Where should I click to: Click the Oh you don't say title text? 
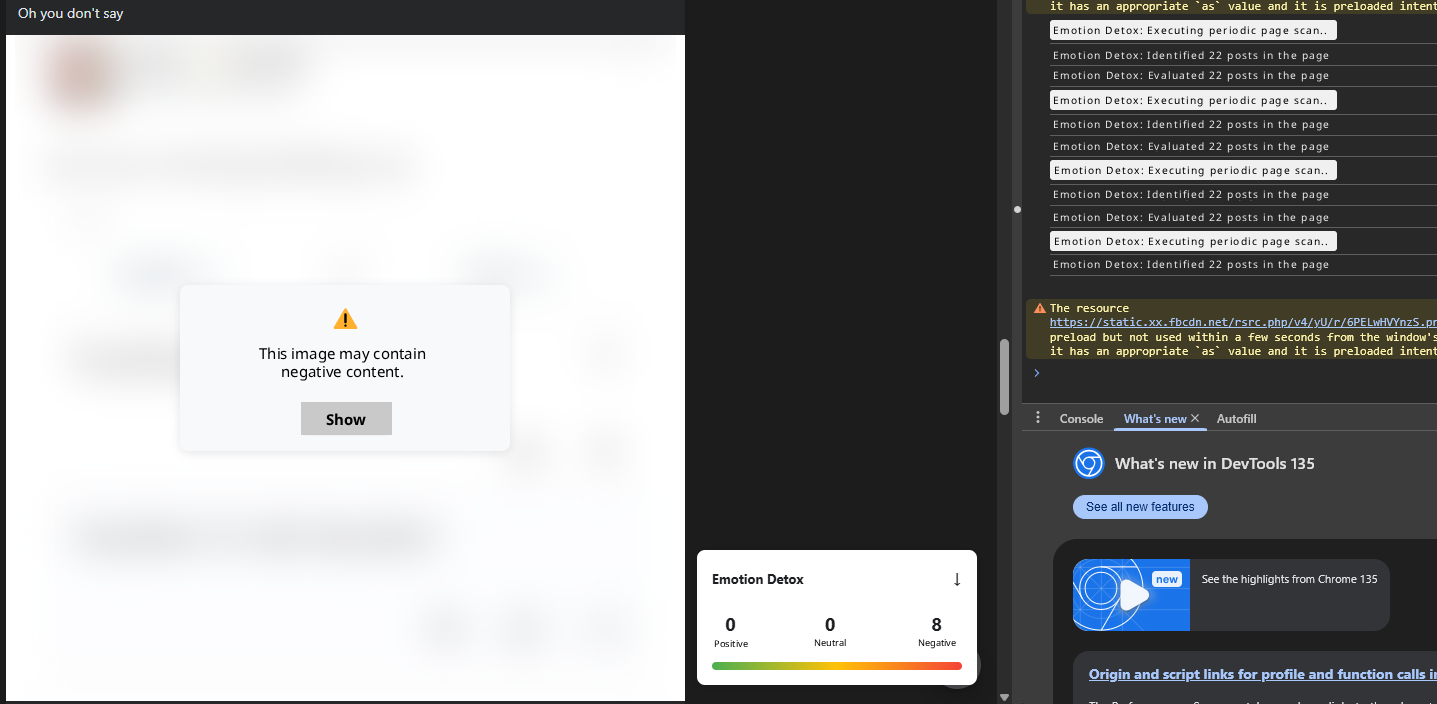pyautogui.click(x=71, y=14)
